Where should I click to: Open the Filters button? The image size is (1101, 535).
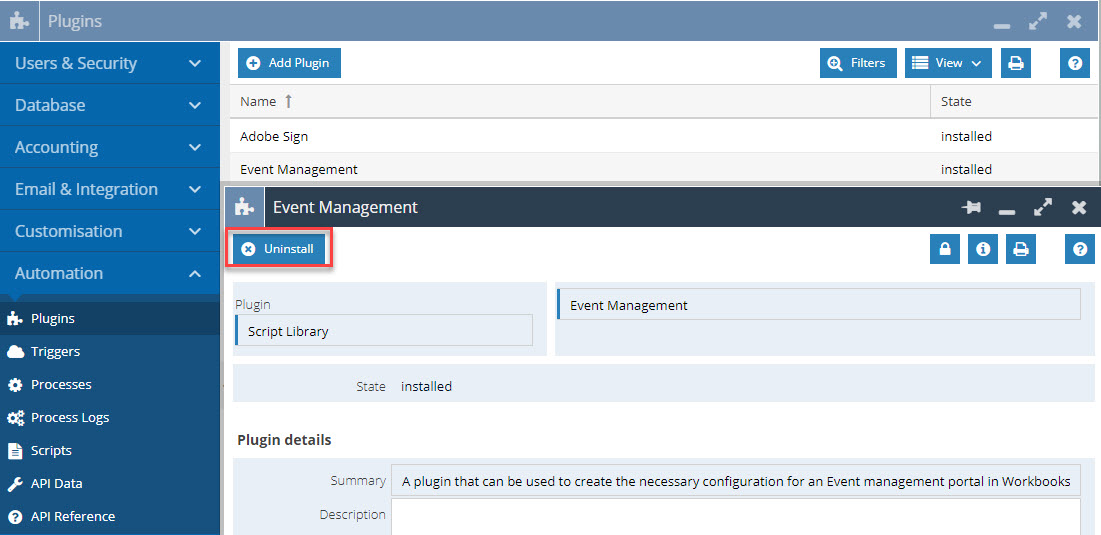858,63
